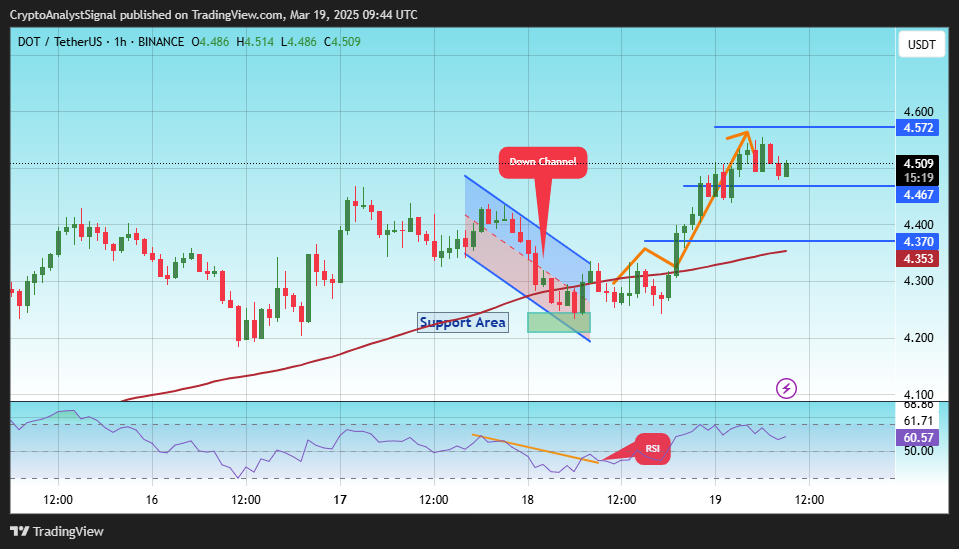Click the red 4.353 moving average label
The height and width of the screenshot is (549, 959).
918,259
